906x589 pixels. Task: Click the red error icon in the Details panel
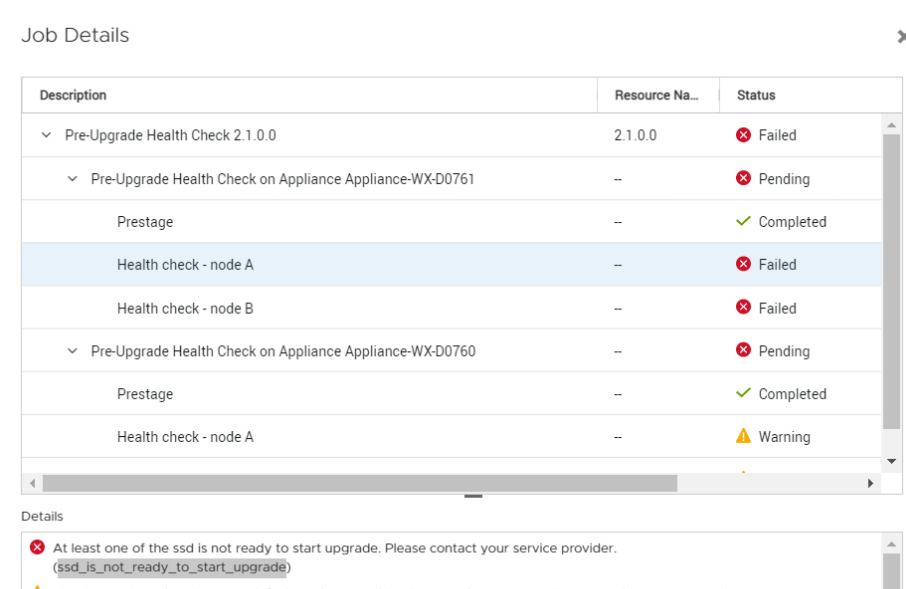[37, 547]
